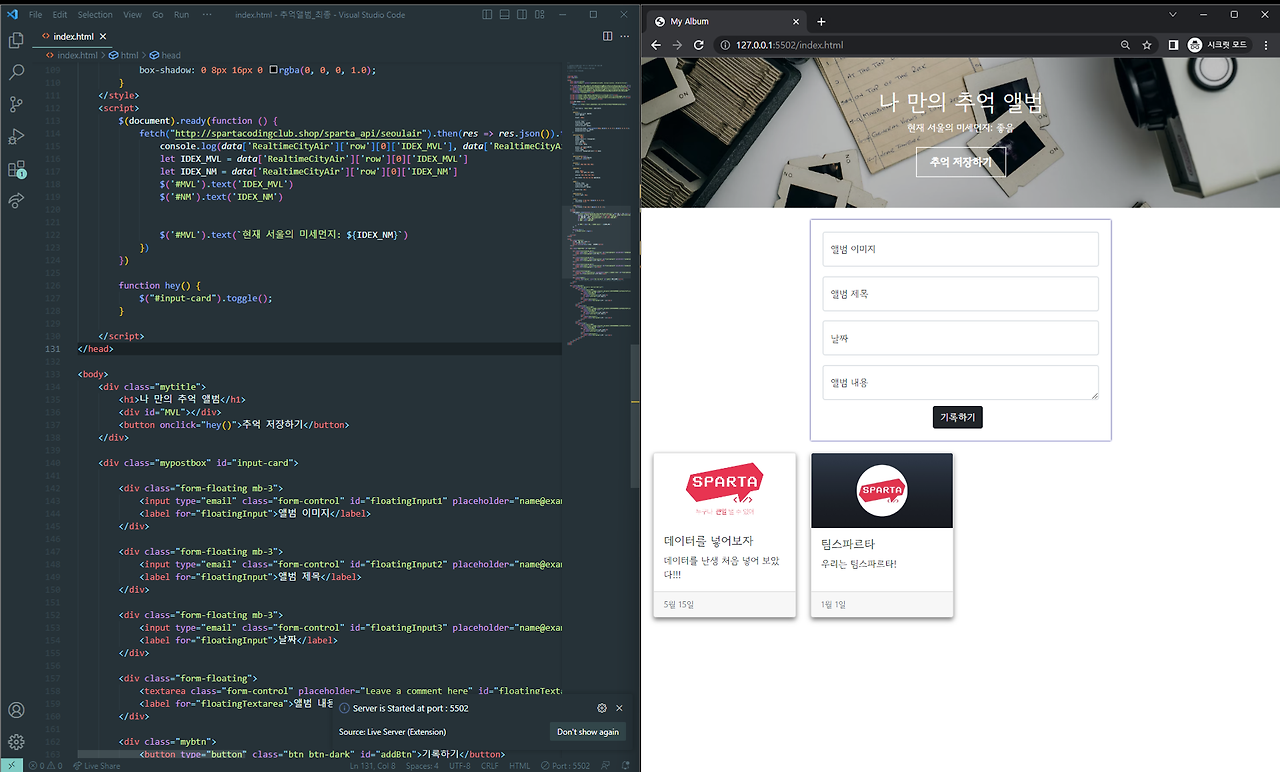Click the 날짜 input field

(960, 338)
